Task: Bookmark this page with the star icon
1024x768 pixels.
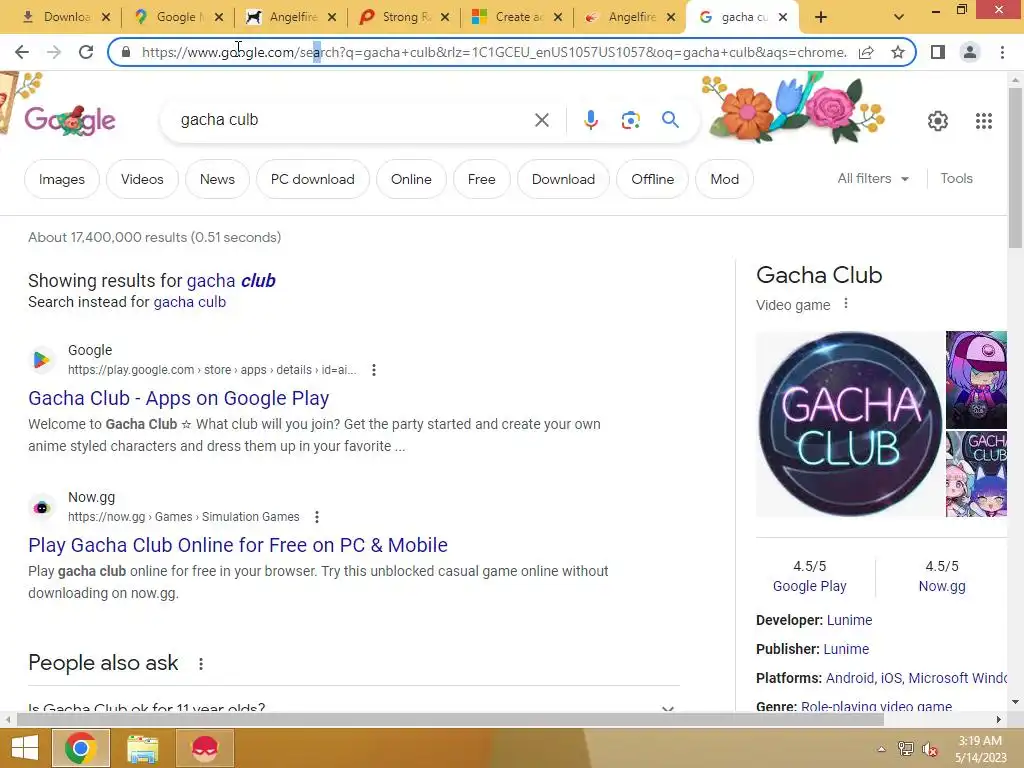Action: (x=898, y=52)
